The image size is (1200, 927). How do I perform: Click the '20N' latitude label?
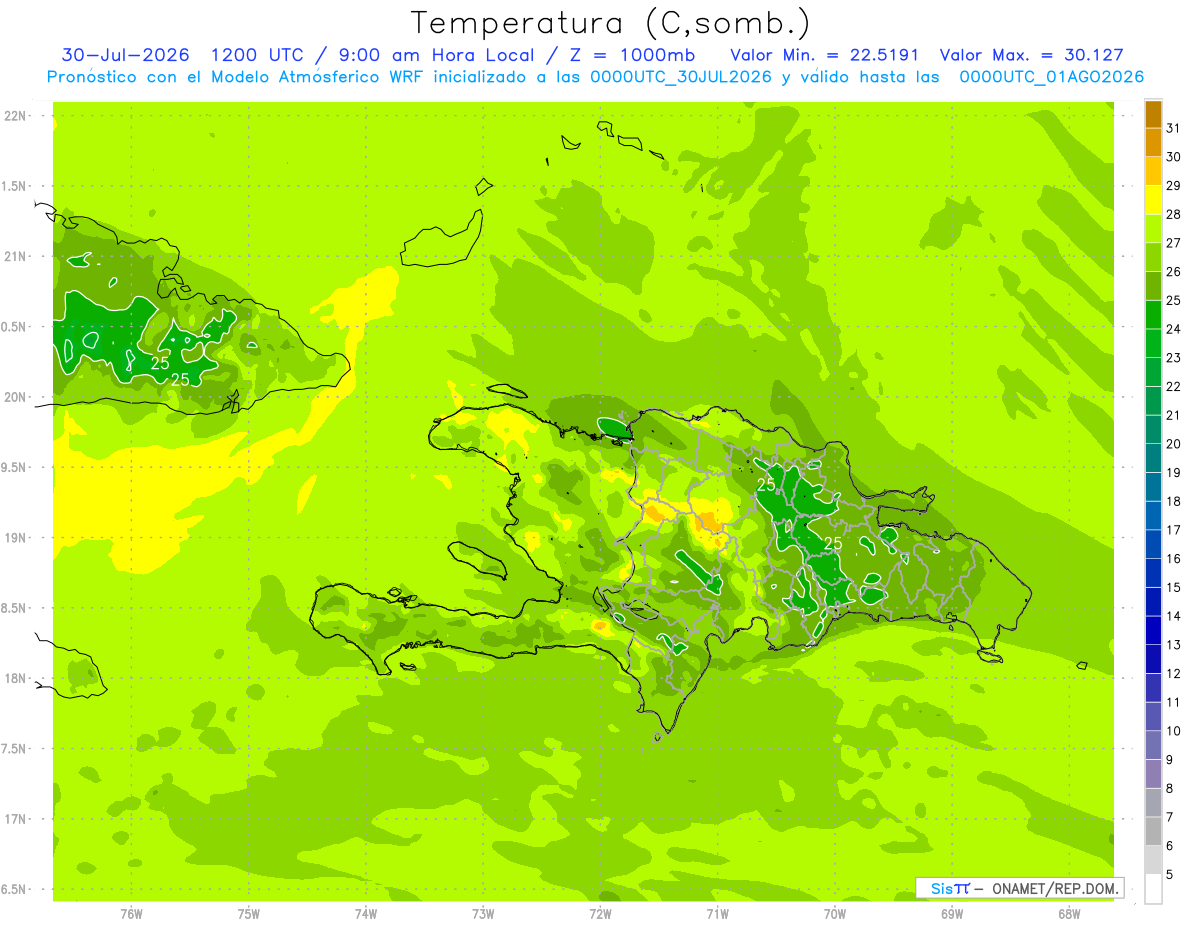point(15,397)
